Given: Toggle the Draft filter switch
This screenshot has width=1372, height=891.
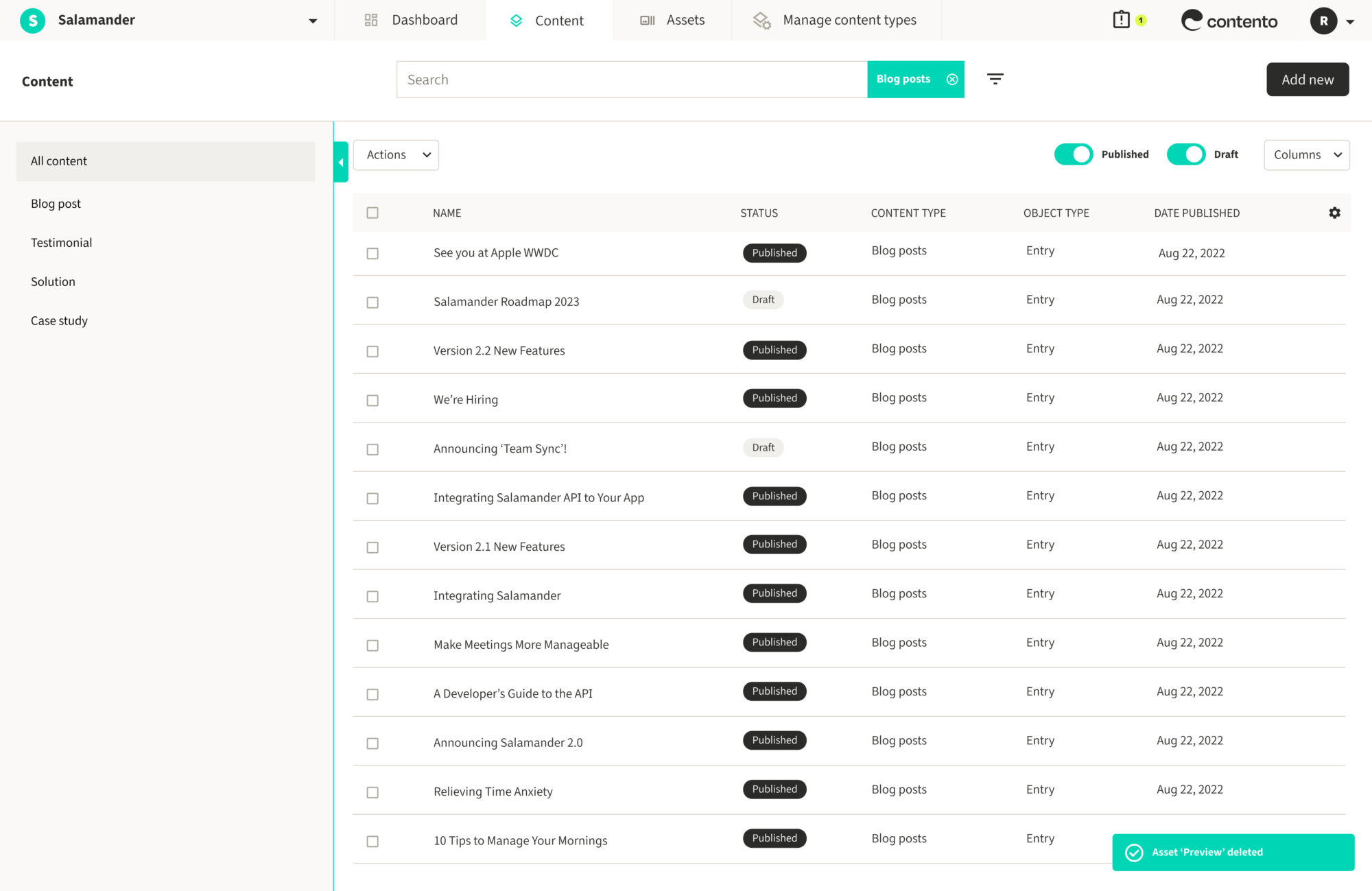Looking at the screenshot, I should 1185,154.
